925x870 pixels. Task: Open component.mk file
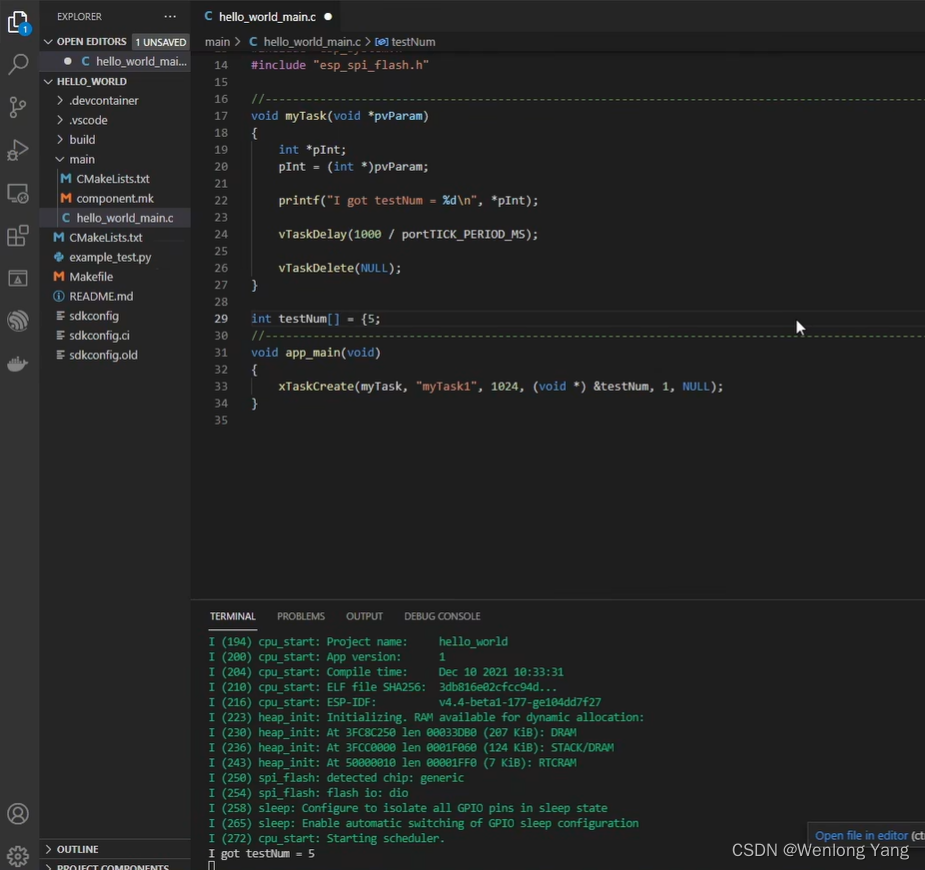115,198
